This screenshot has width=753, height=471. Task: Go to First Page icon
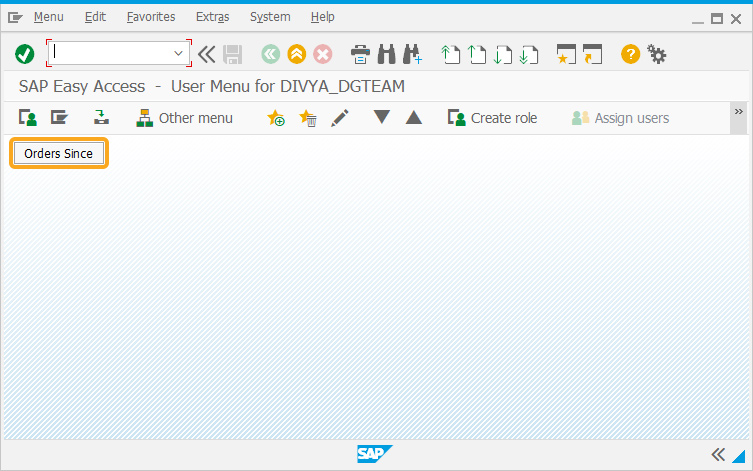click(x=450, y=54)
